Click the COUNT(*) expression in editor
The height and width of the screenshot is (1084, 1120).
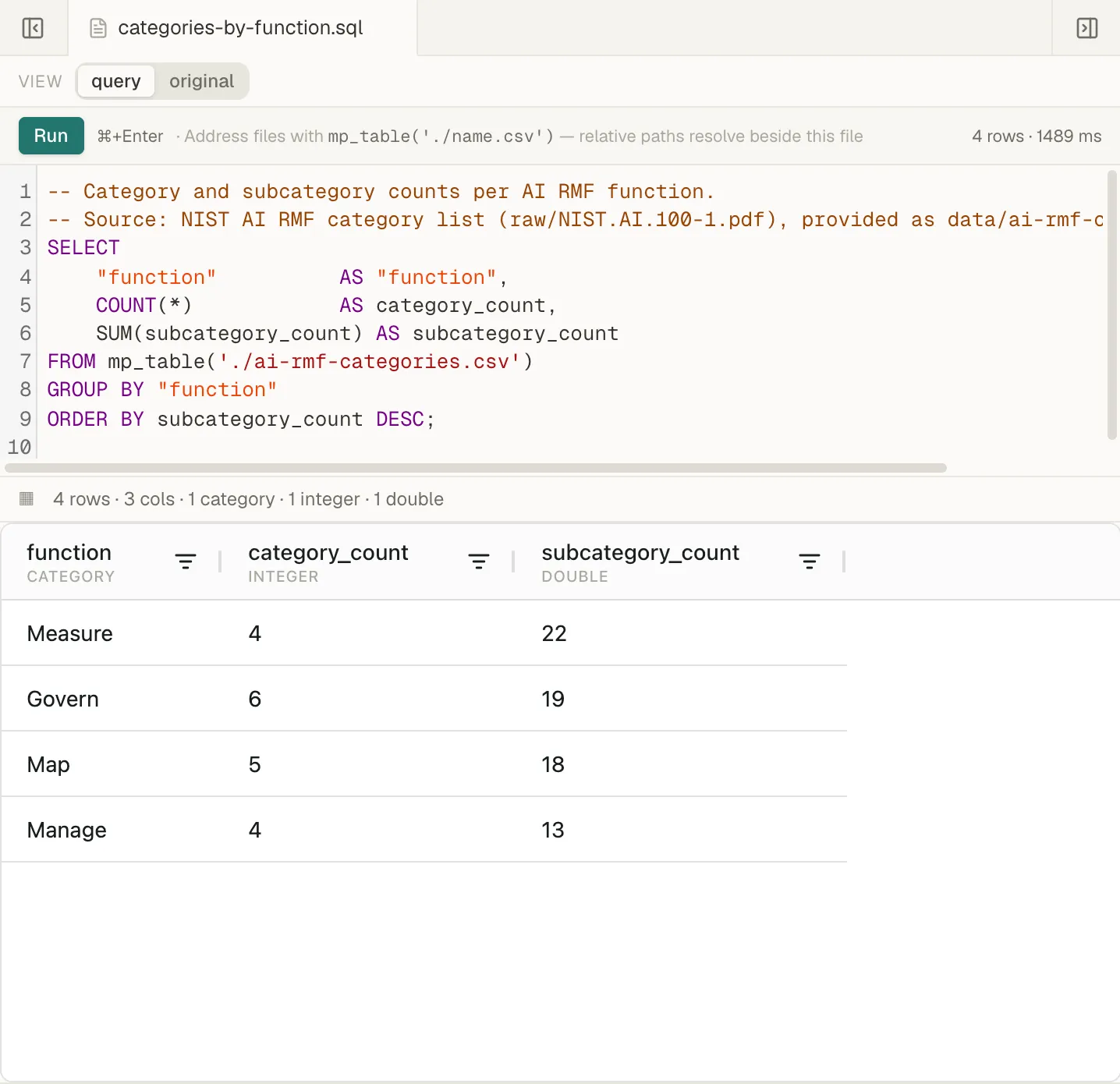point(144,306)
